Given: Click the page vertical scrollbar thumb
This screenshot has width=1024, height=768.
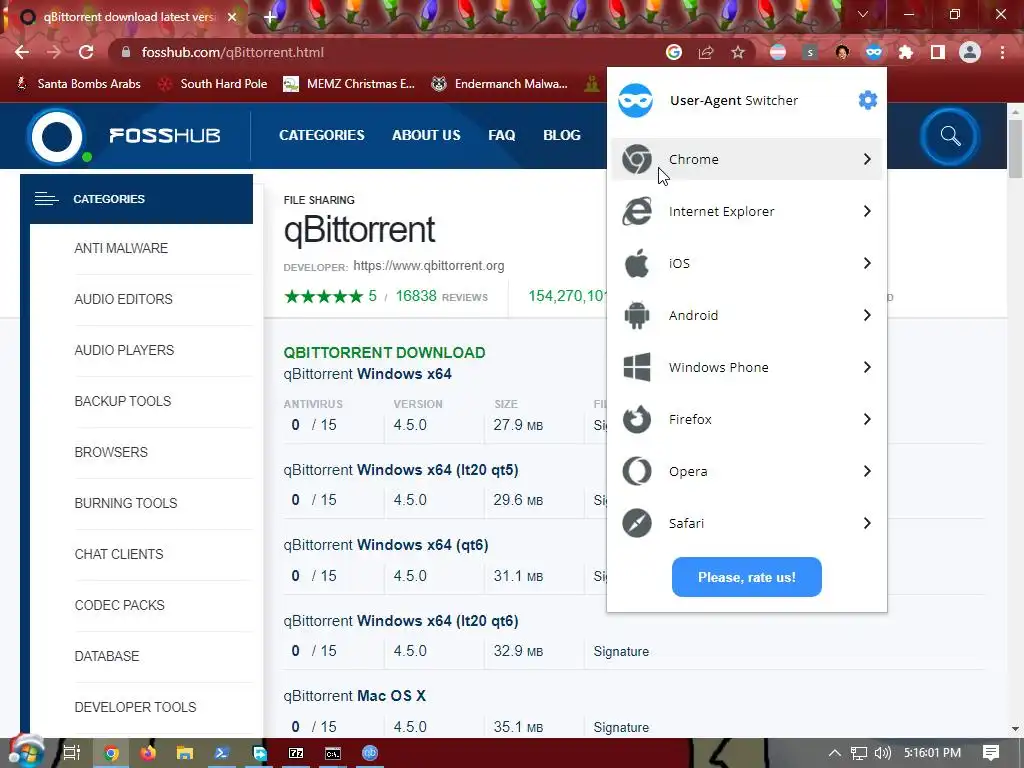Looking at the screenshot, I should coord(1015,147).
